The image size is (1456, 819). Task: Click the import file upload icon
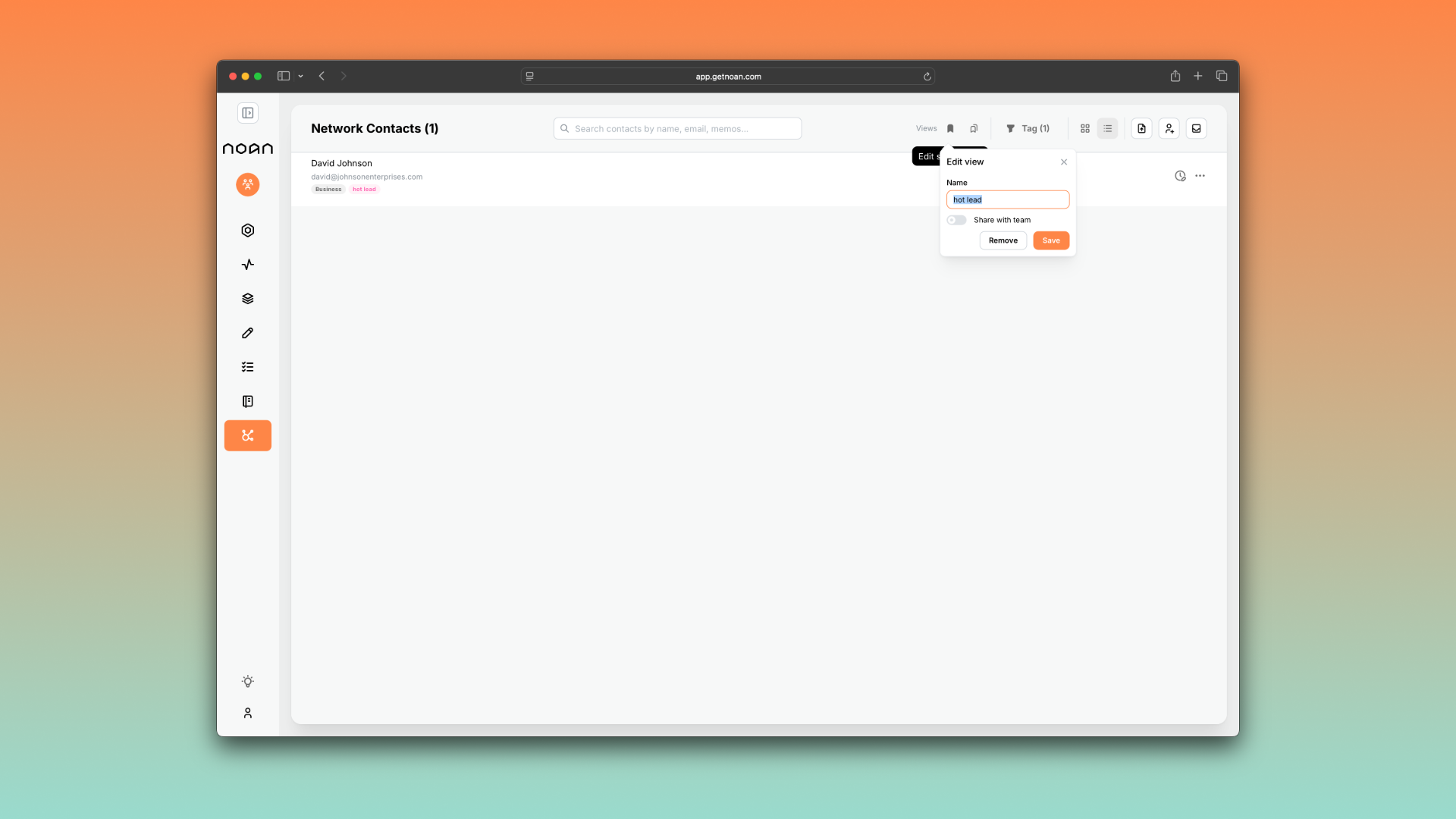(x=1141, y=129)
